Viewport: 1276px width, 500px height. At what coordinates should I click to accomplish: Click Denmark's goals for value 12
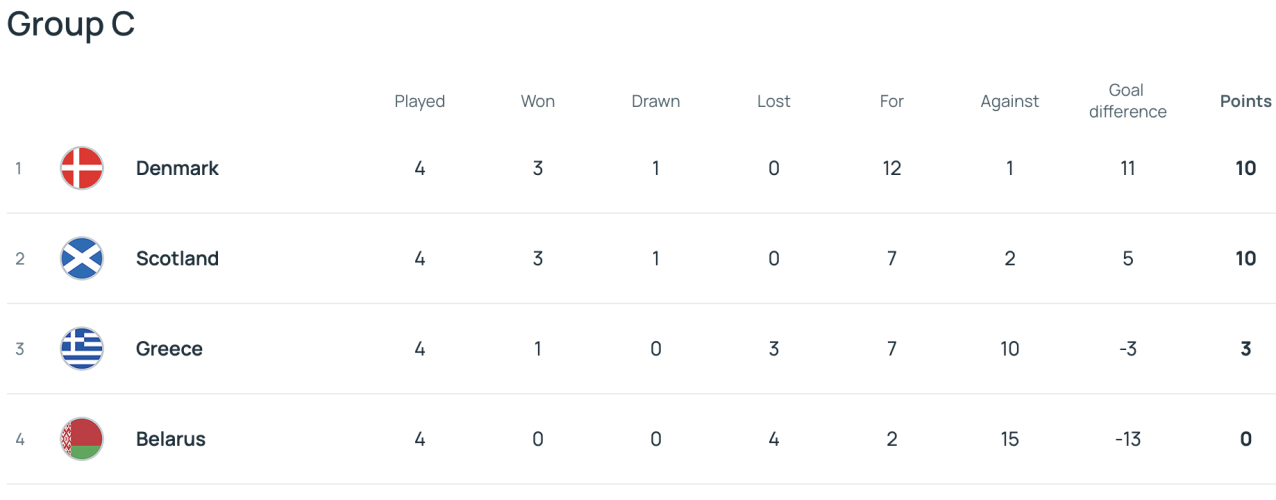[891, 168]
